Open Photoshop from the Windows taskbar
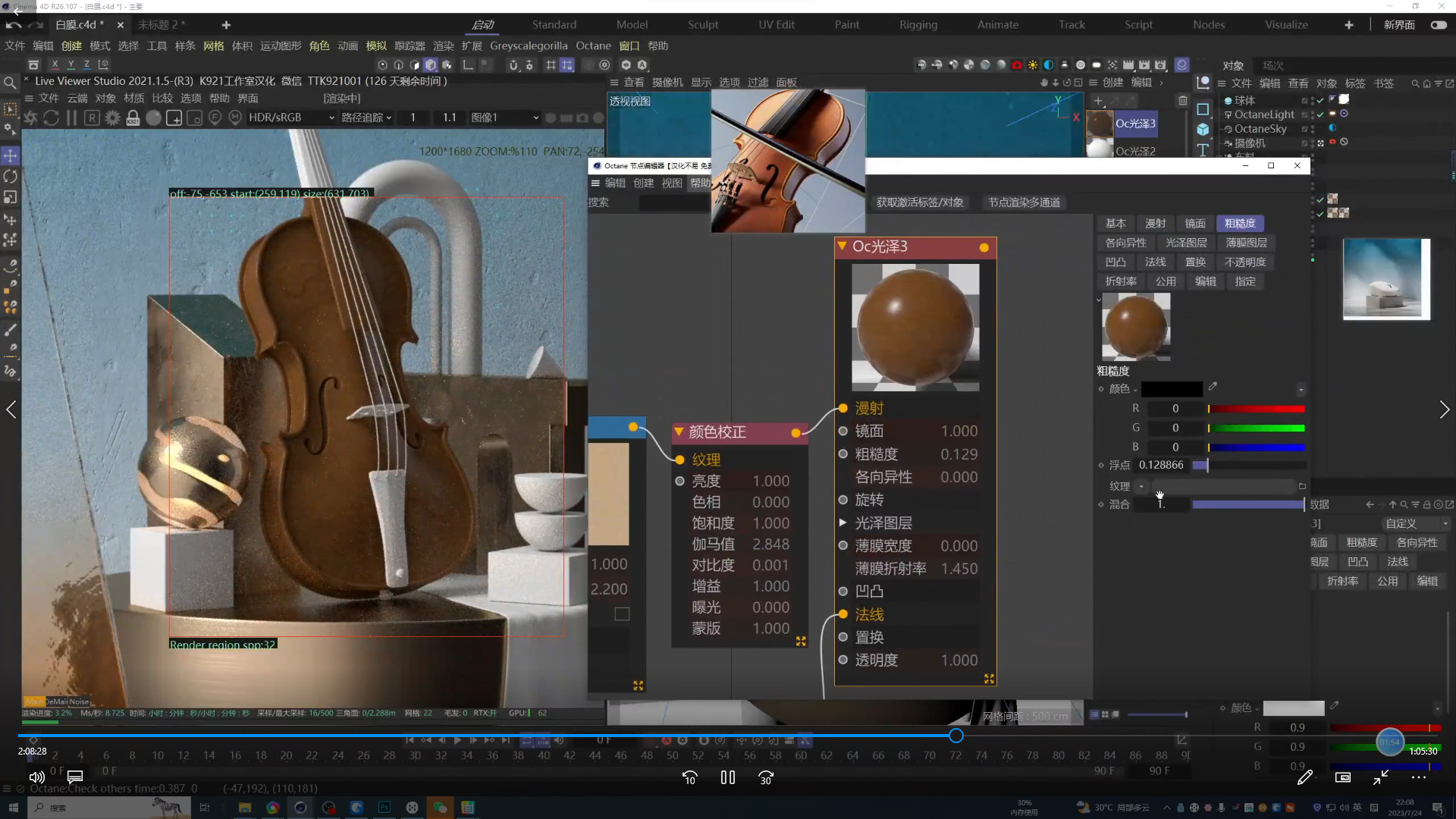Screen dimensions: 1456x819 (384, 808)
